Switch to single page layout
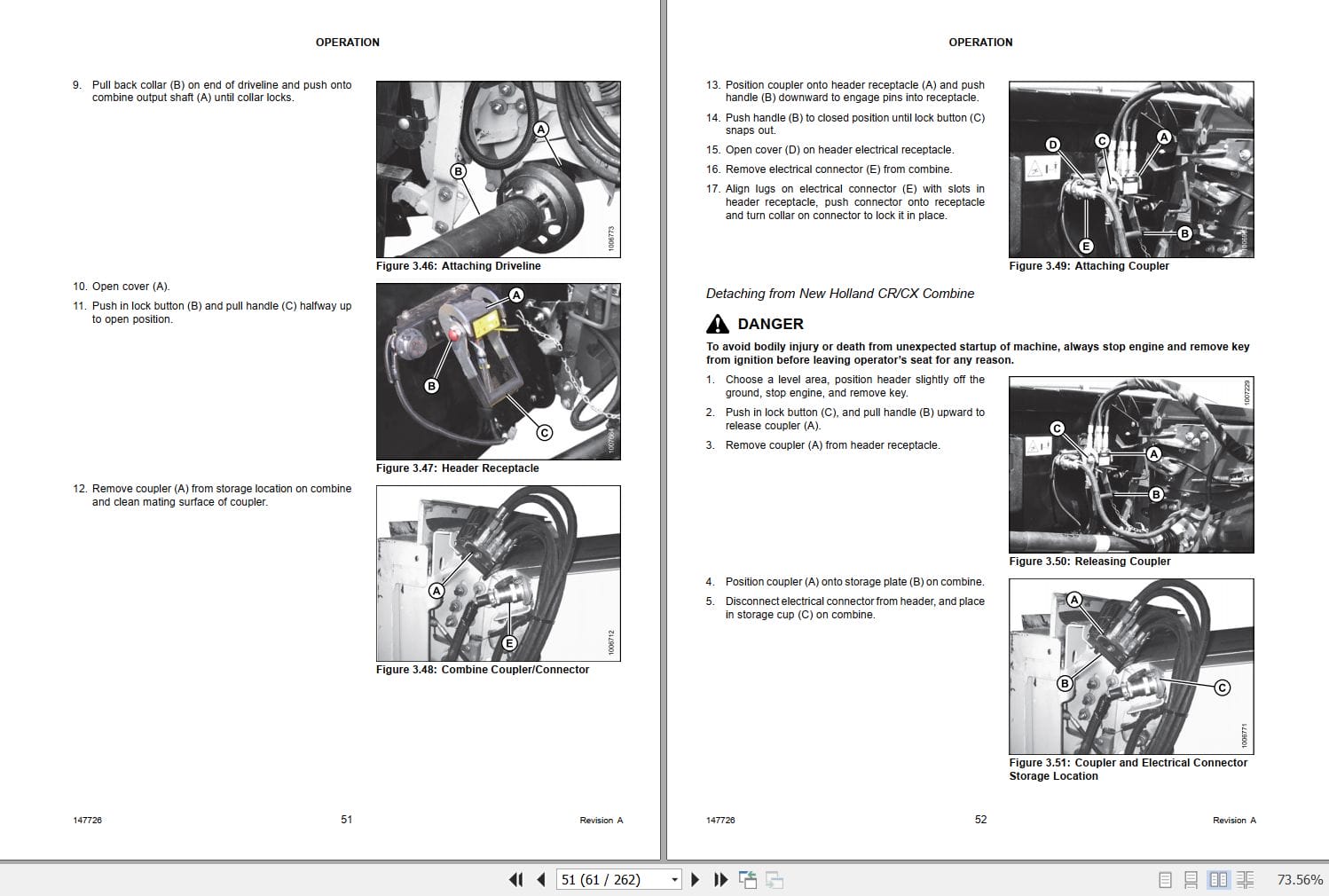 point(1165,879)
